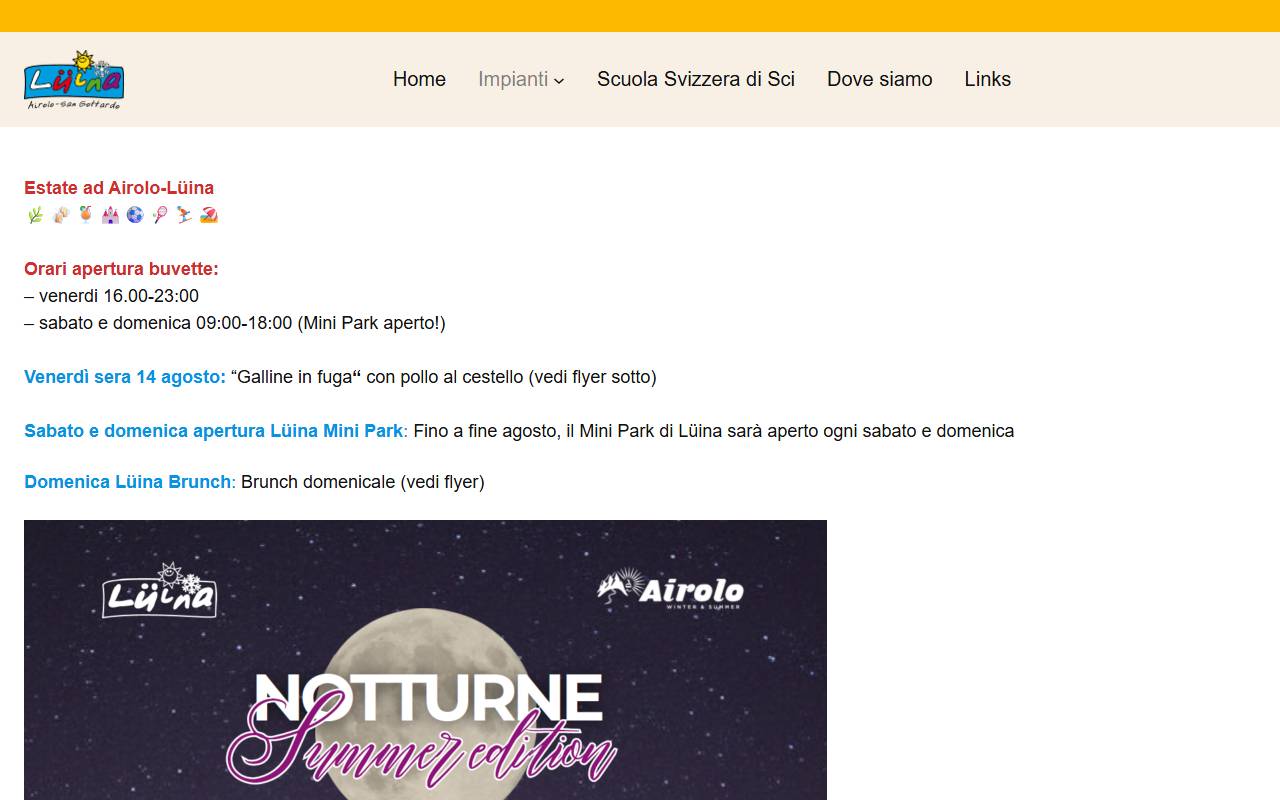1280x800 pixels.
Task: Click 'Domenica Lüina Brunch' text
Action: pos(128,482)
